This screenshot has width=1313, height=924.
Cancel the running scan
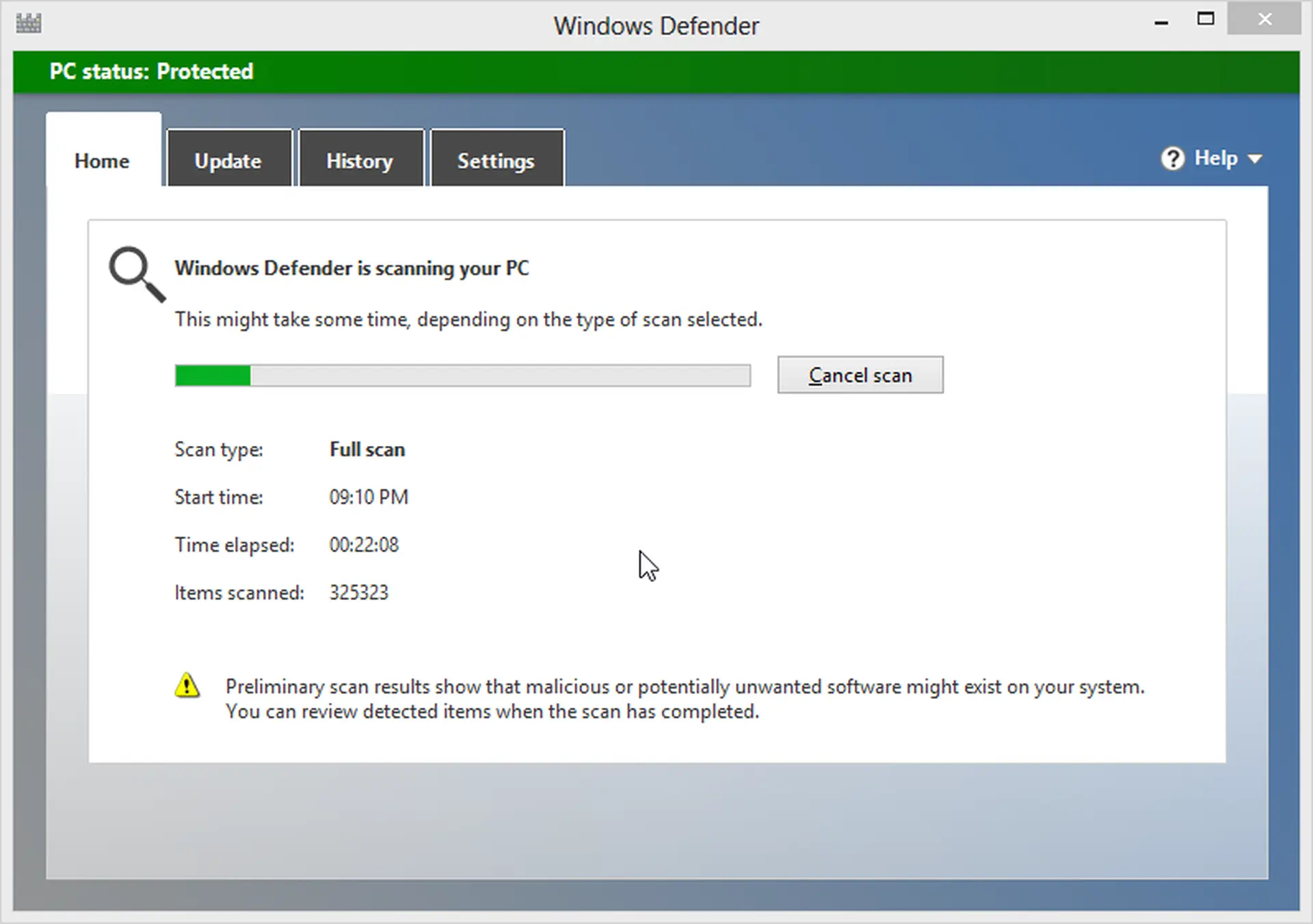[x=860, y=375]
